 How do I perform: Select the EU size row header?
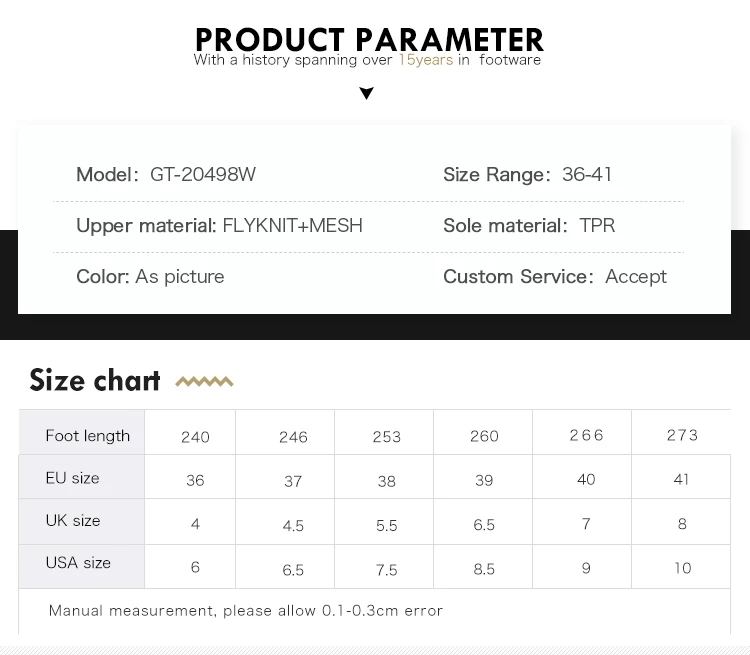pos(73,478)
